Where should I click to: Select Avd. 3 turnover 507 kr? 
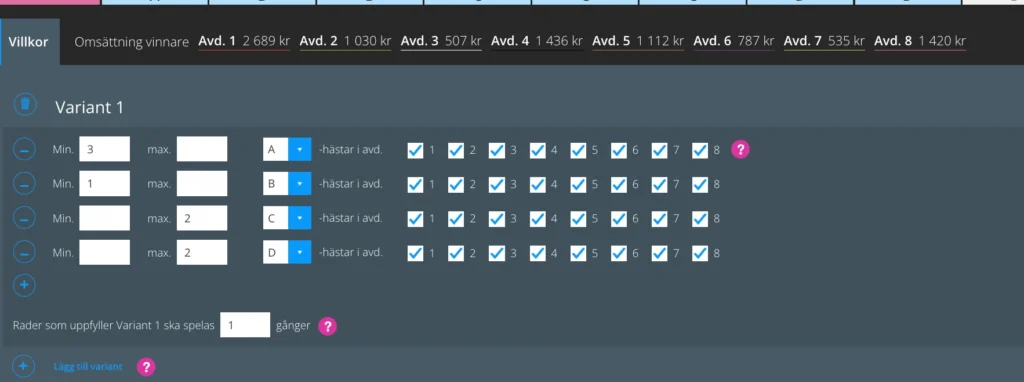click(441, 42)
